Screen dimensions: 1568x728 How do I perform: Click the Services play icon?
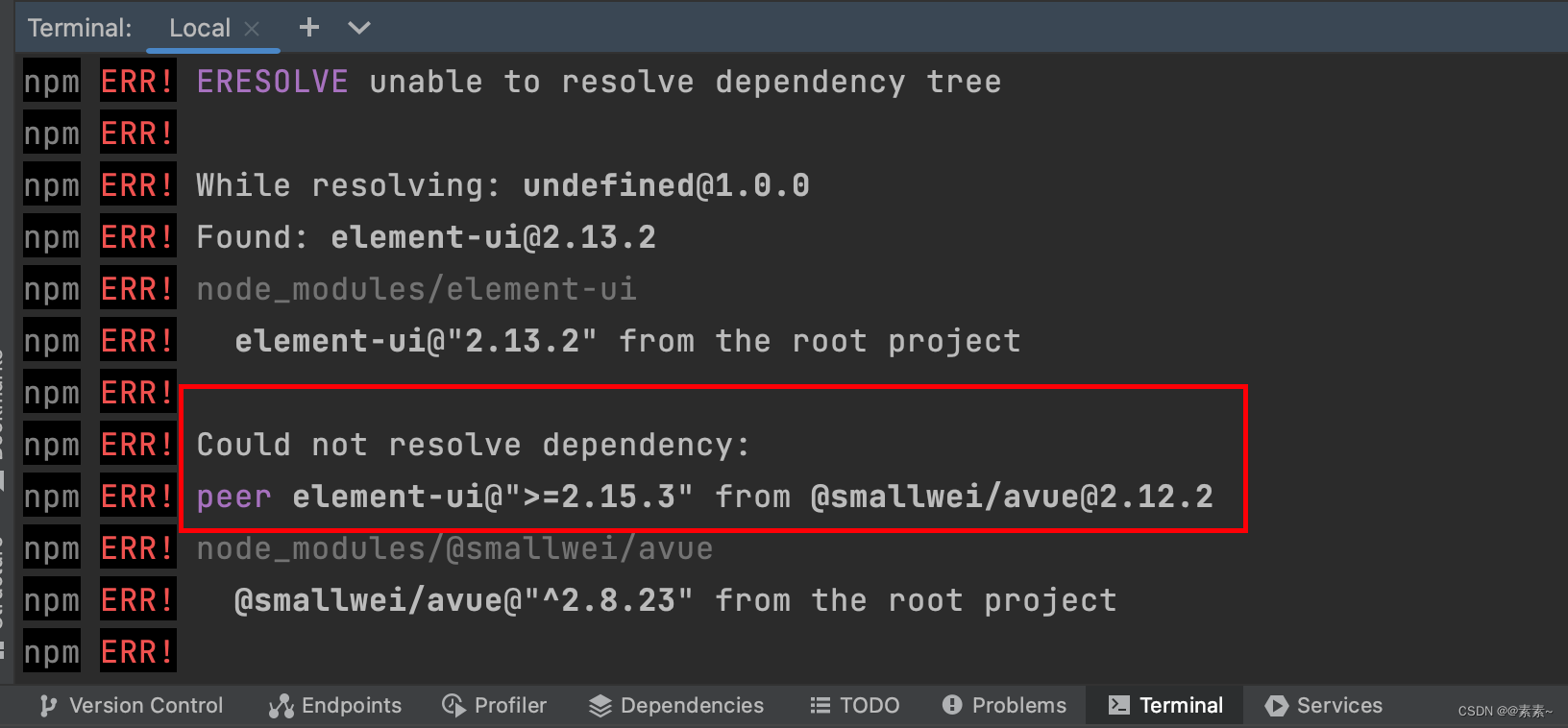point(1277,706)
